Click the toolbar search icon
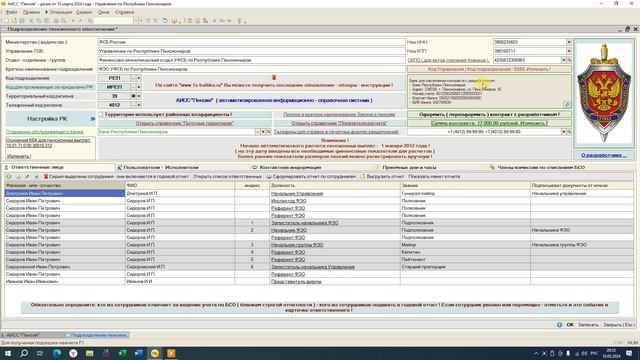The image size is (640, 360). 90,20
